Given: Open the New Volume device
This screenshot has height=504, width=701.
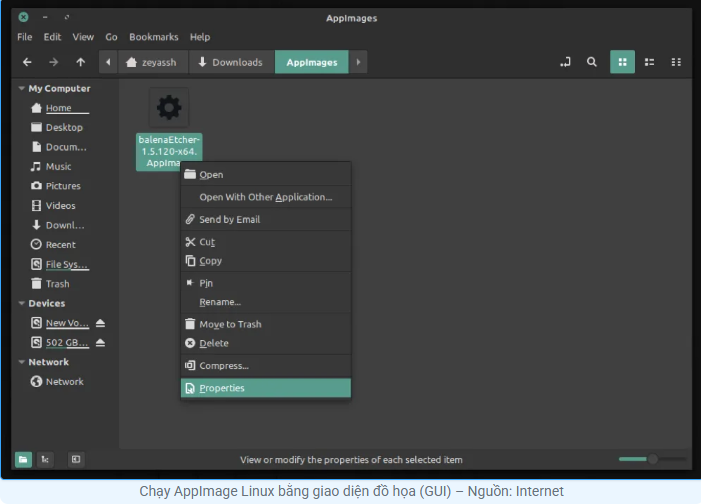Looking at the screenshot, I should point(60,323).
